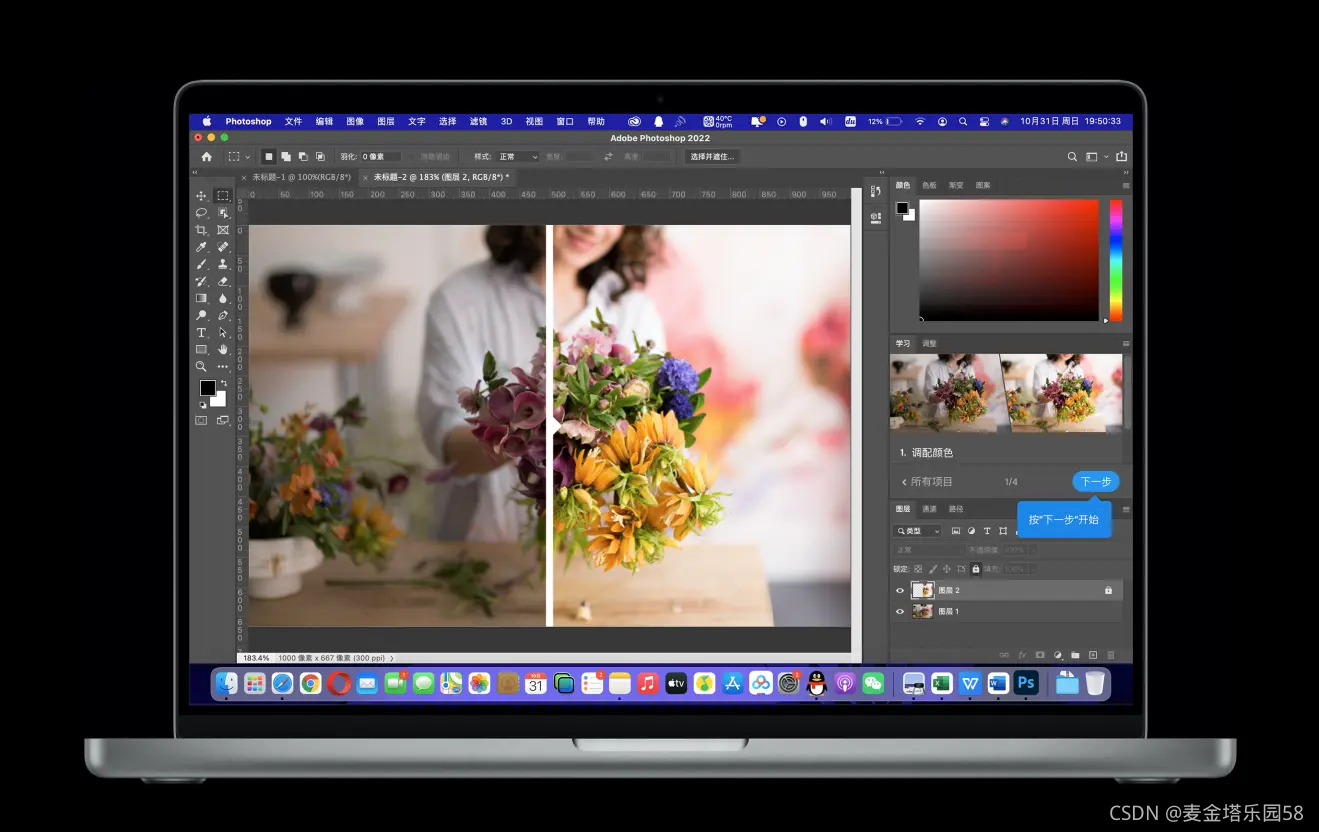Select the Path Selection tool
The width and height of the screenshot is (1319, 832).
point(223,332)
